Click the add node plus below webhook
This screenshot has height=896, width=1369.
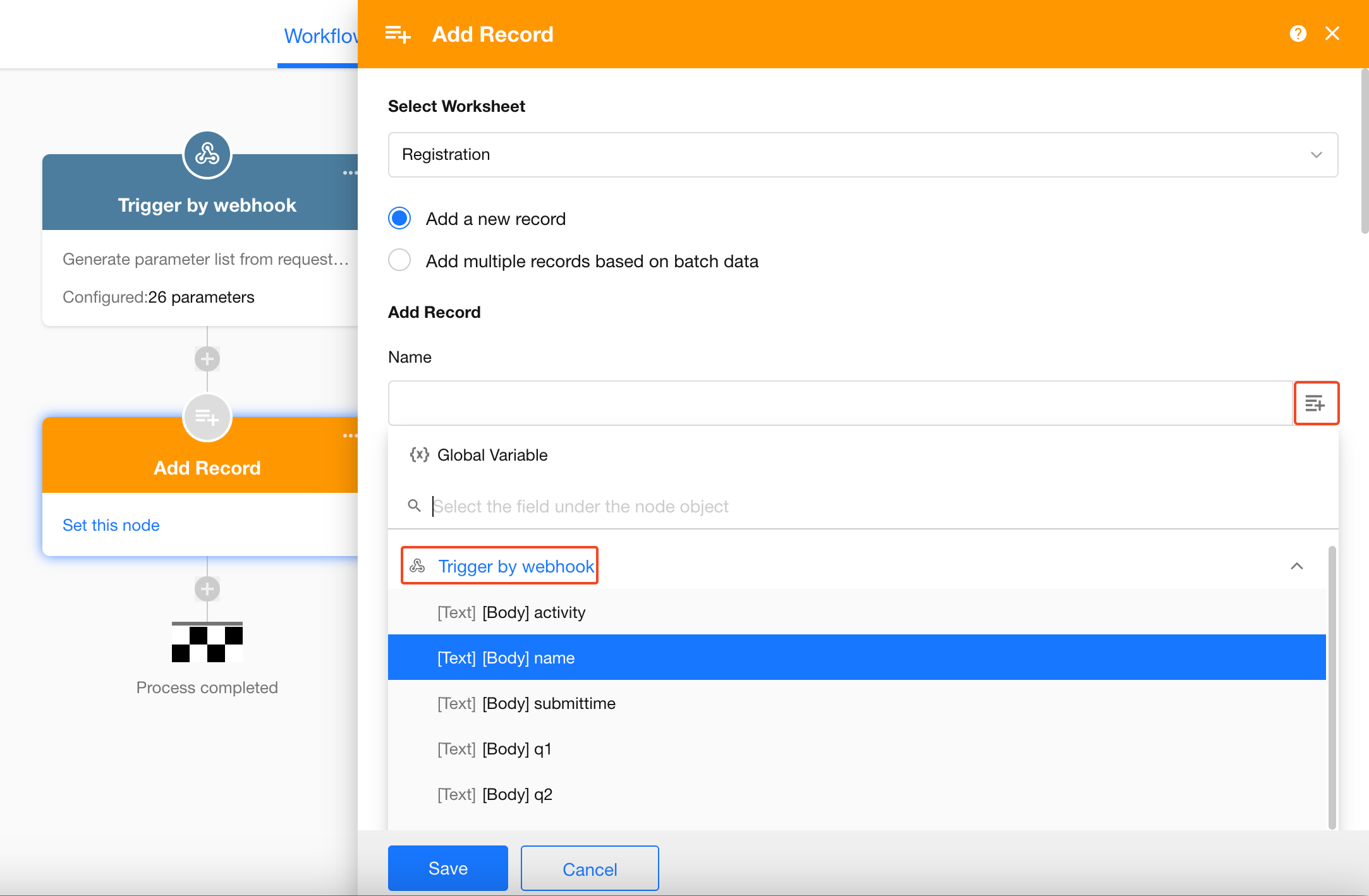tap(207, 359)
